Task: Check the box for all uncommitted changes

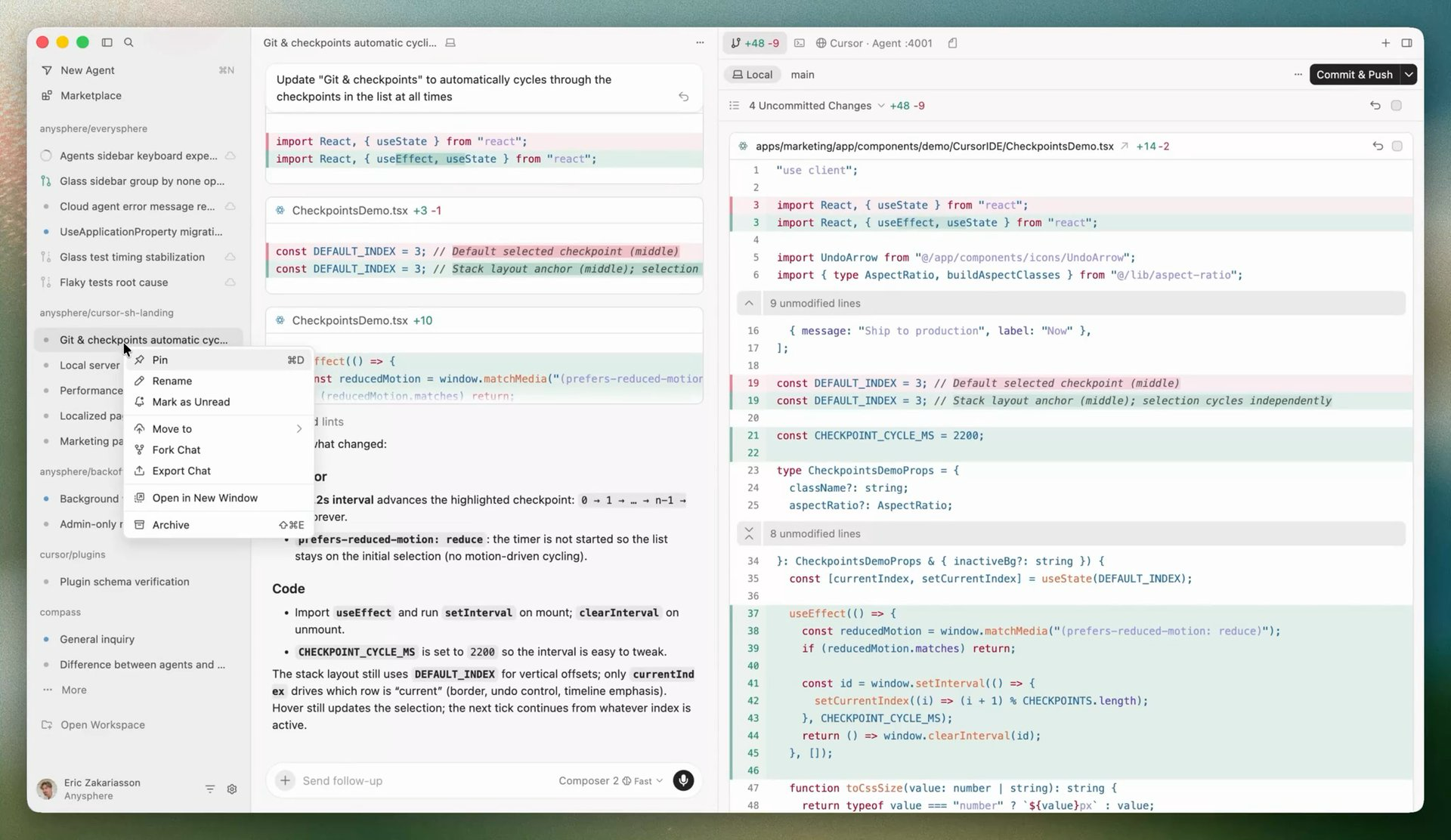Action: [1396, 106]
